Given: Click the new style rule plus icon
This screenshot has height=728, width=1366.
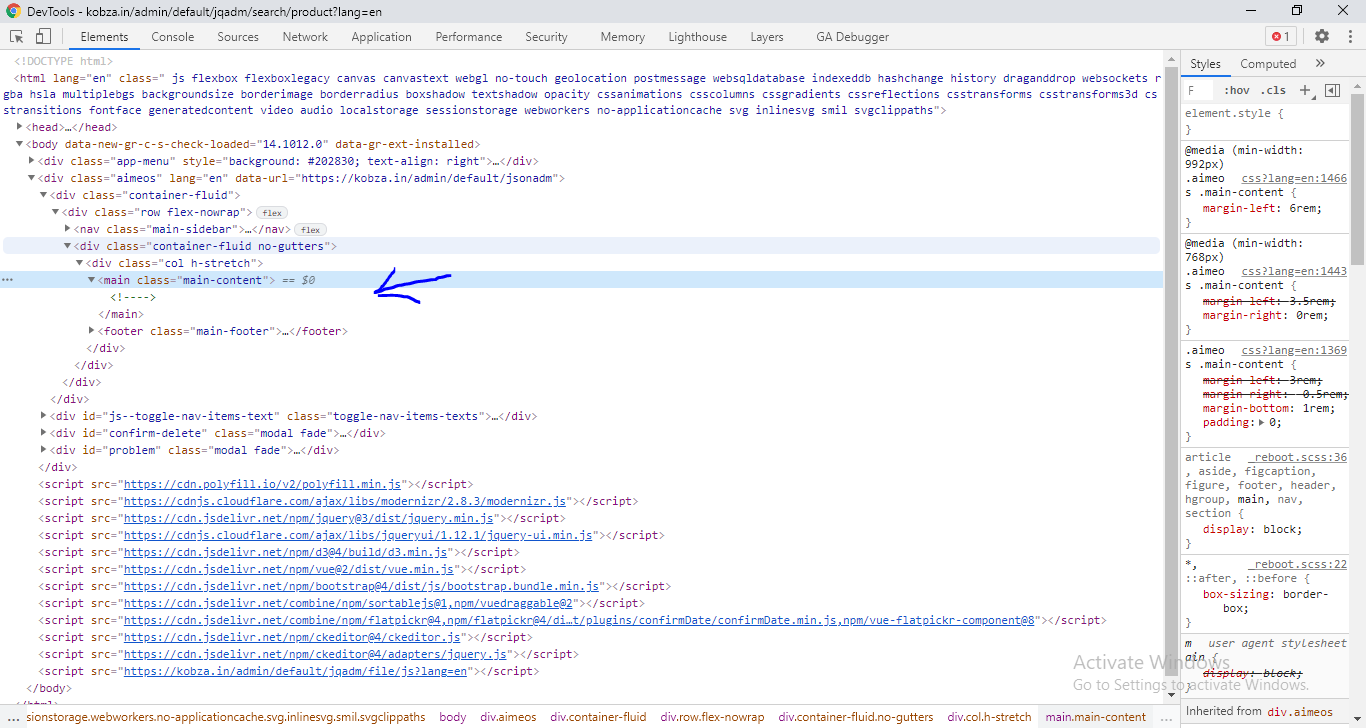Looking at the screenshot, I should click(x=1304, y=90).
